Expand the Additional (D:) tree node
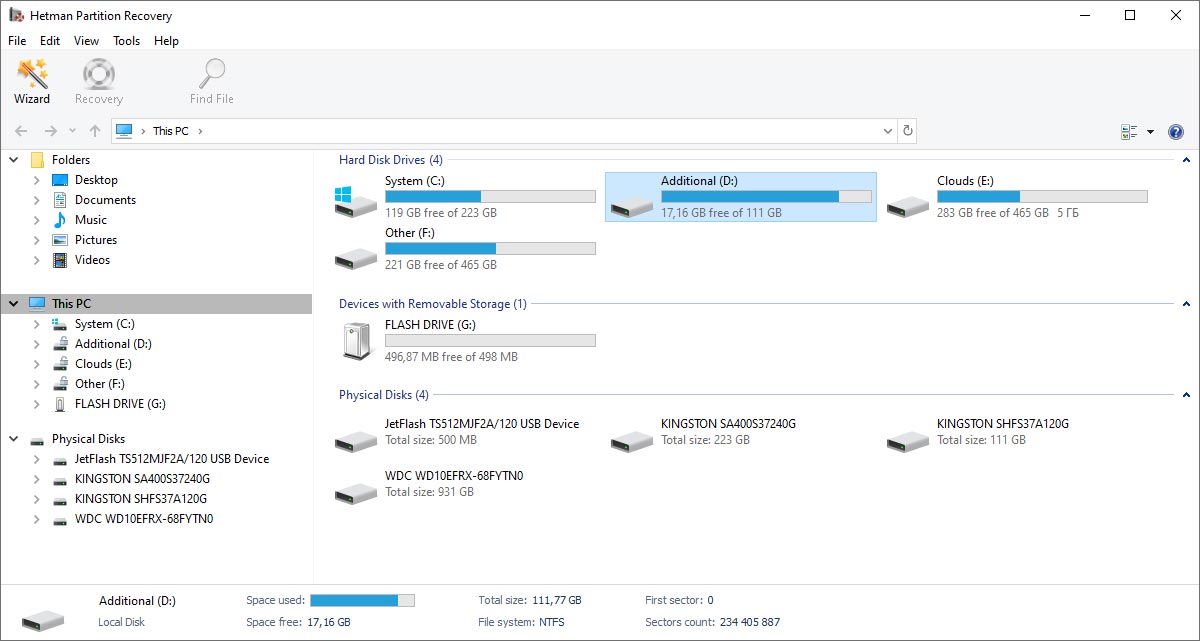 pos(37,344)
